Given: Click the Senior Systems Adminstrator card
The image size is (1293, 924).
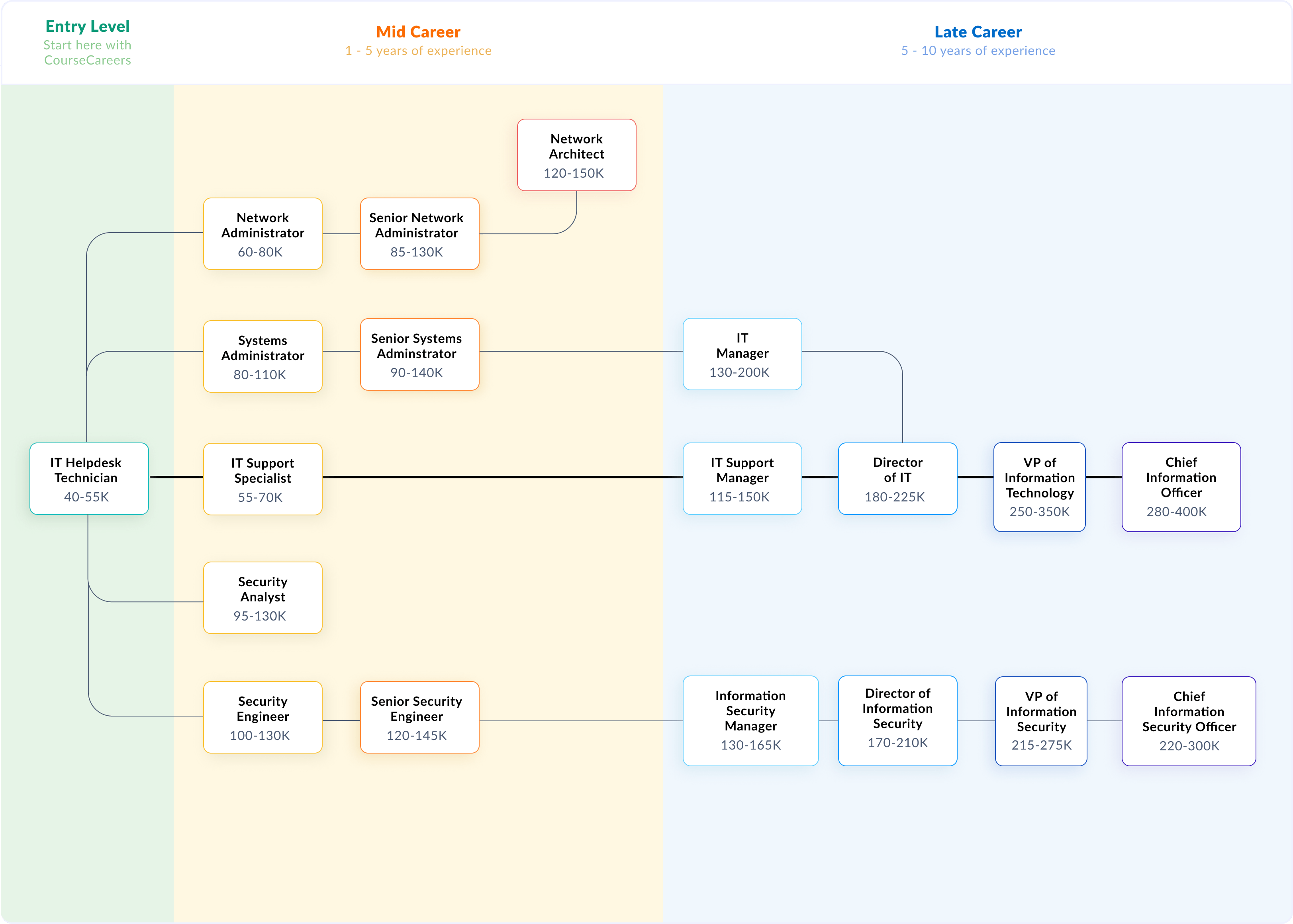Looking at the screenshot, I should pos(419,354).
